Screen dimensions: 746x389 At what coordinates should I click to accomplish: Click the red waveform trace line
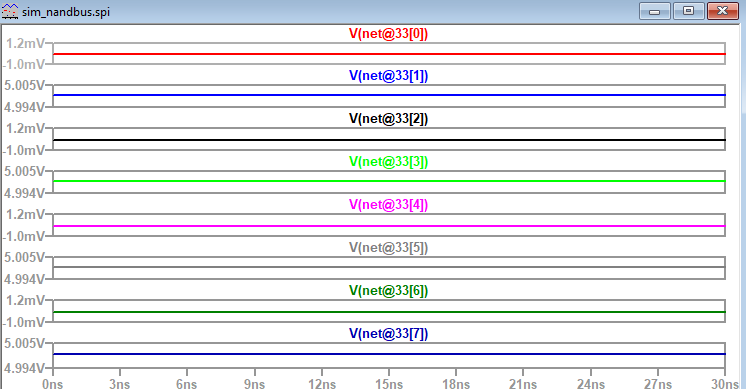[x=389, y=54]
